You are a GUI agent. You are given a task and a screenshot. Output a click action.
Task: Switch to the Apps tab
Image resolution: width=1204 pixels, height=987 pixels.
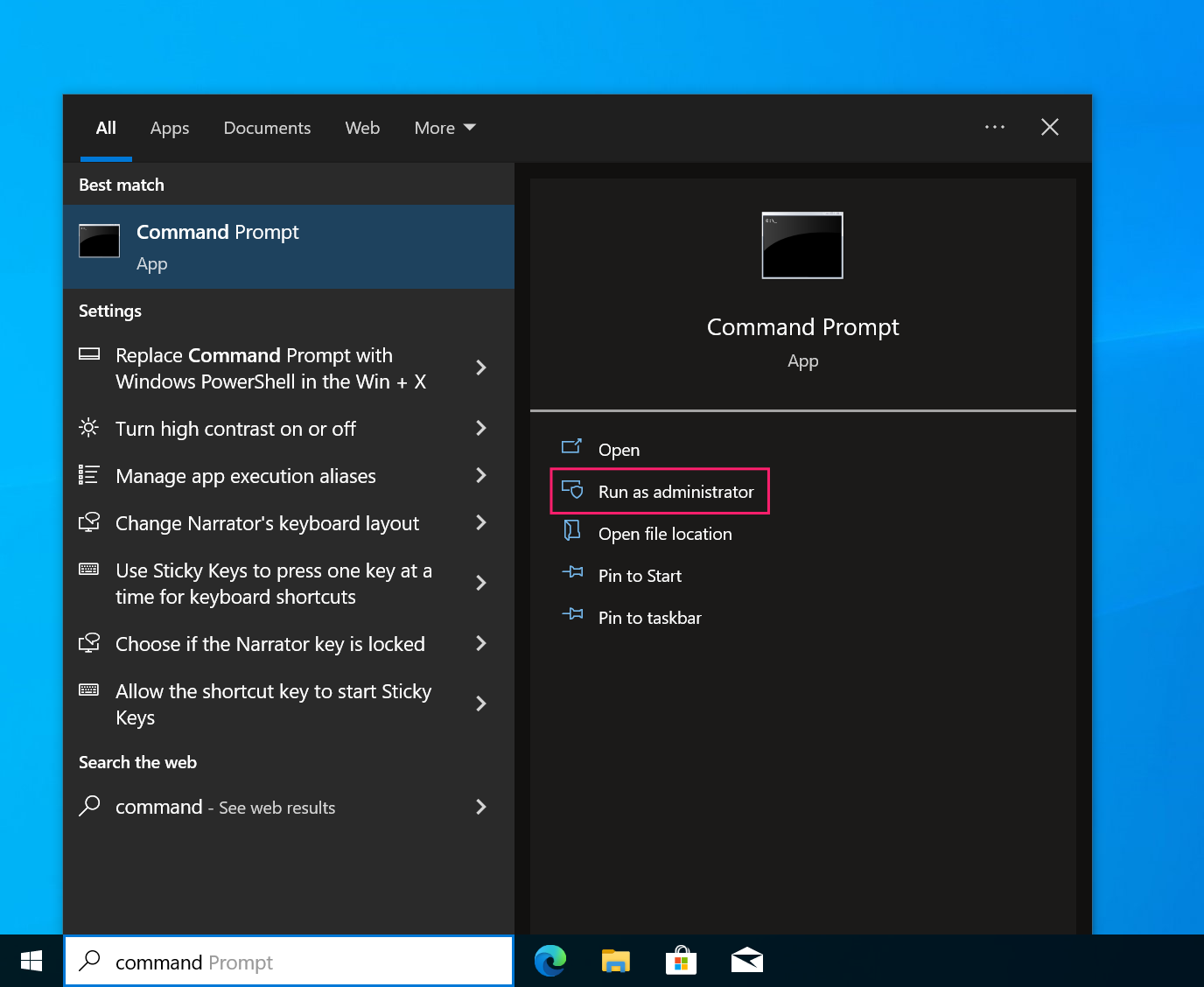[170, 128]
